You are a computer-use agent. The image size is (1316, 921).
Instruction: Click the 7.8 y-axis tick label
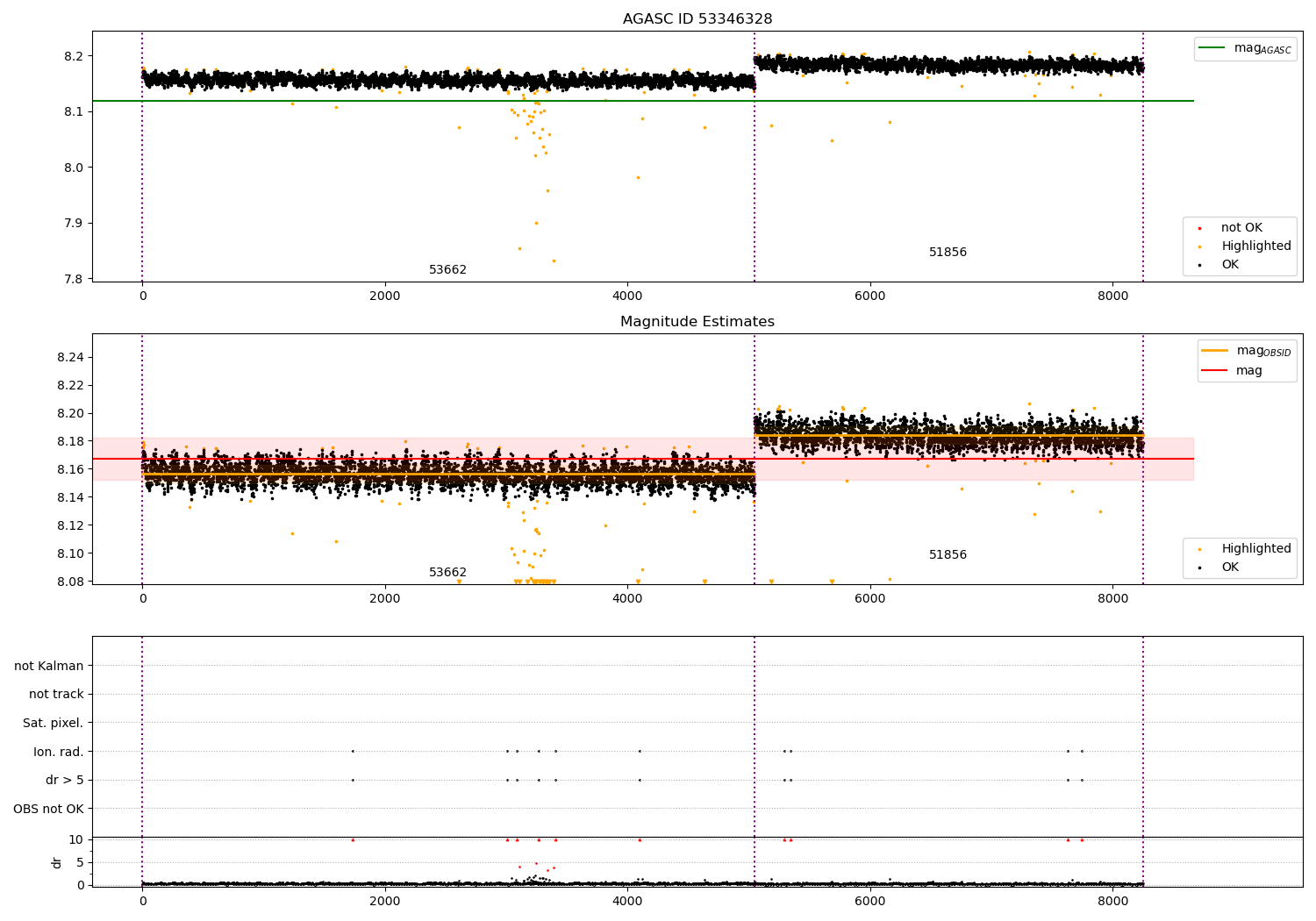click(74, 279)
